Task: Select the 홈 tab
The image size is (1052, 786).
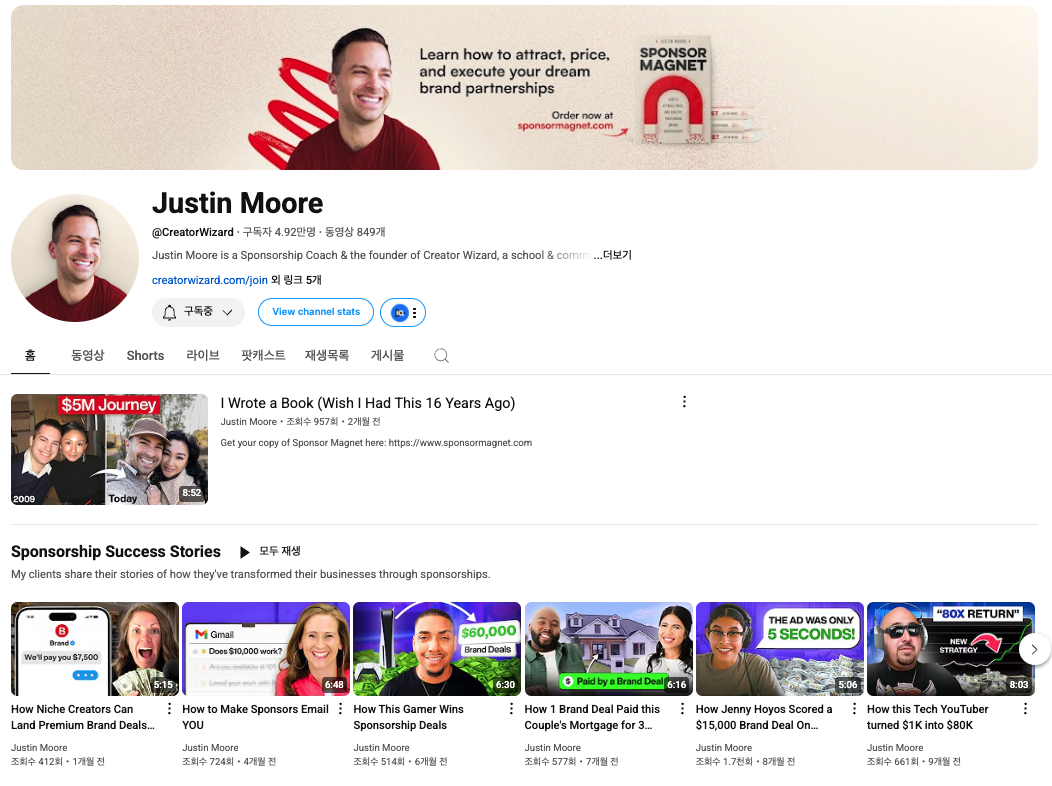Action: (x=30, y=355)
